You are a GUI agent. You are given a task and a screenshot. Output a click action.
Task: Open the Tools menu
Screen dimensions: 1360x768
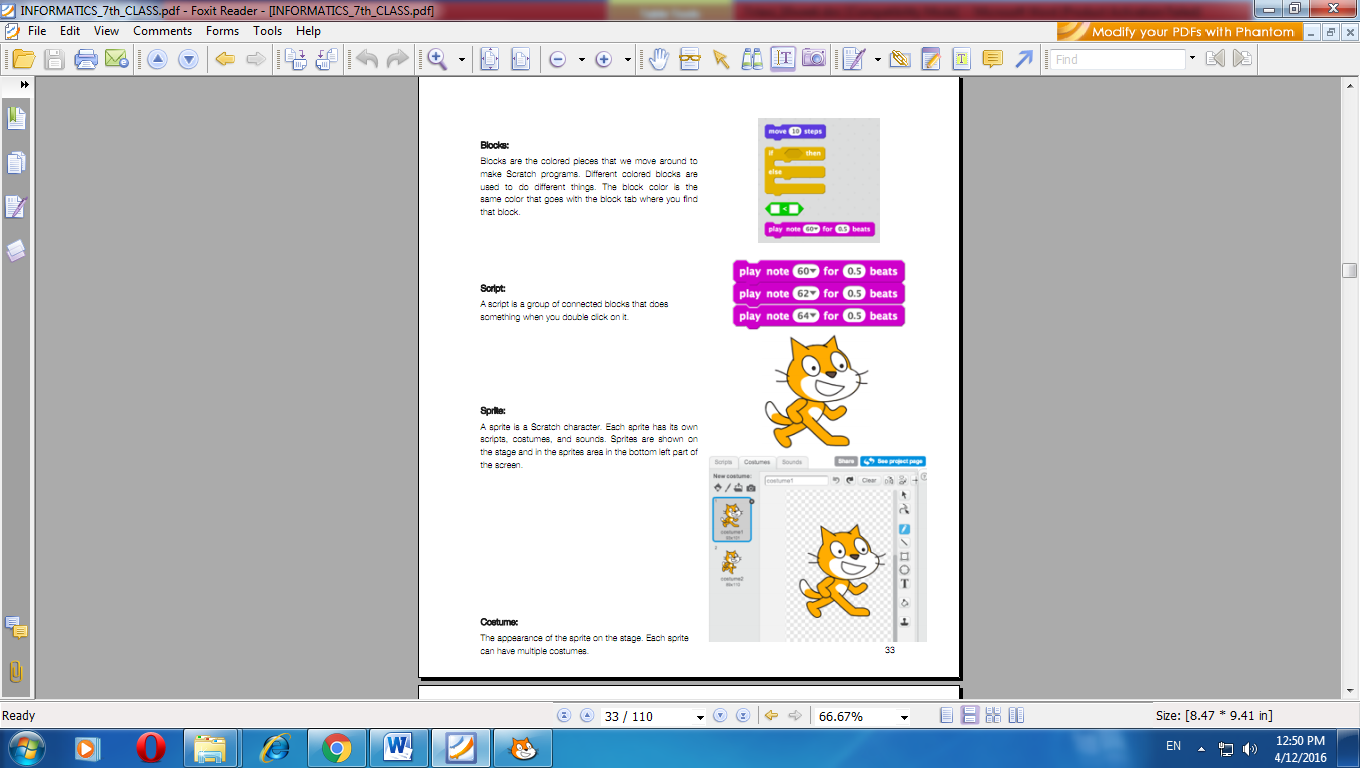click(267, 31)
